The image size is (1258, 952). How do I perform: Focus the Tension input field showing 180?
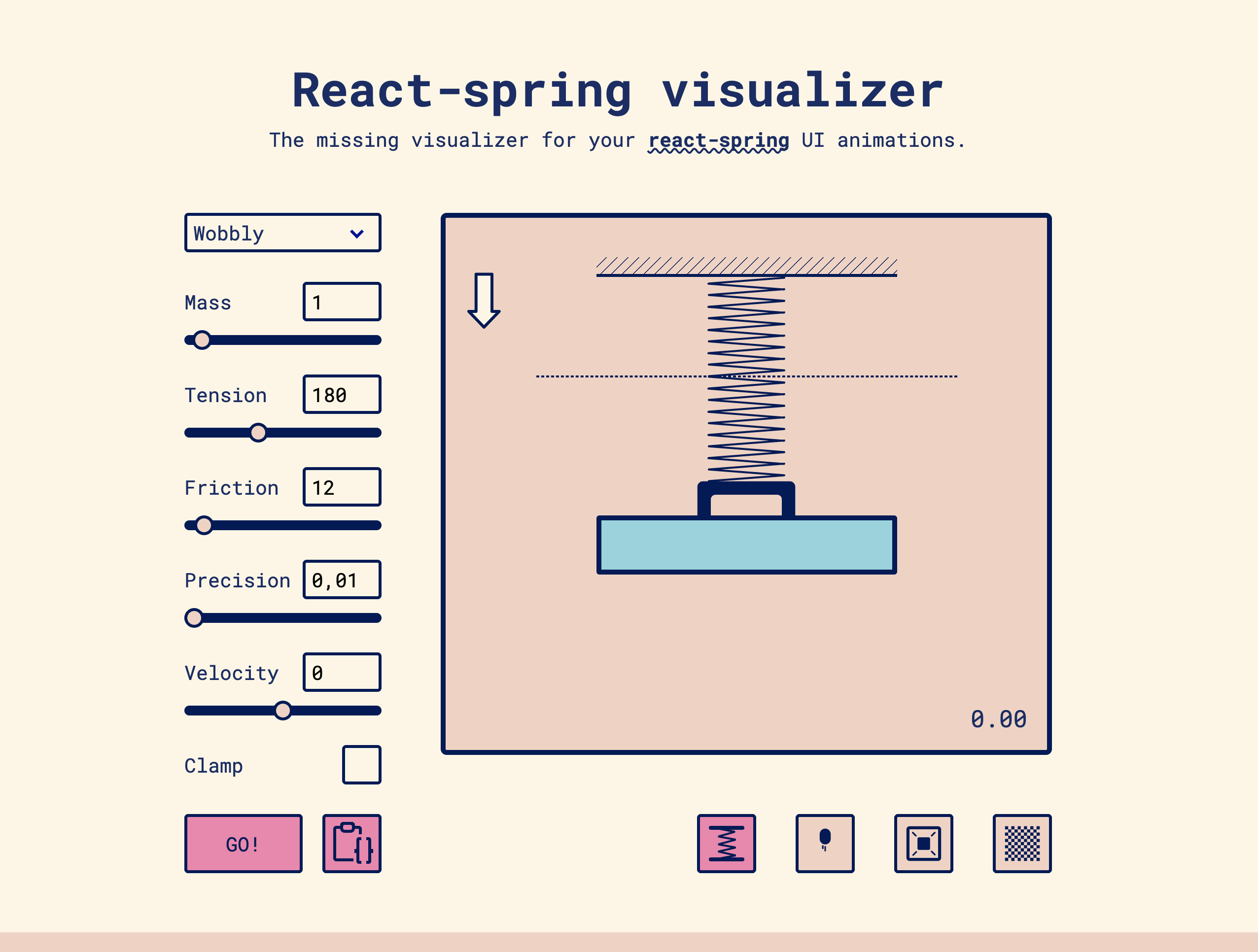point(342,394)
